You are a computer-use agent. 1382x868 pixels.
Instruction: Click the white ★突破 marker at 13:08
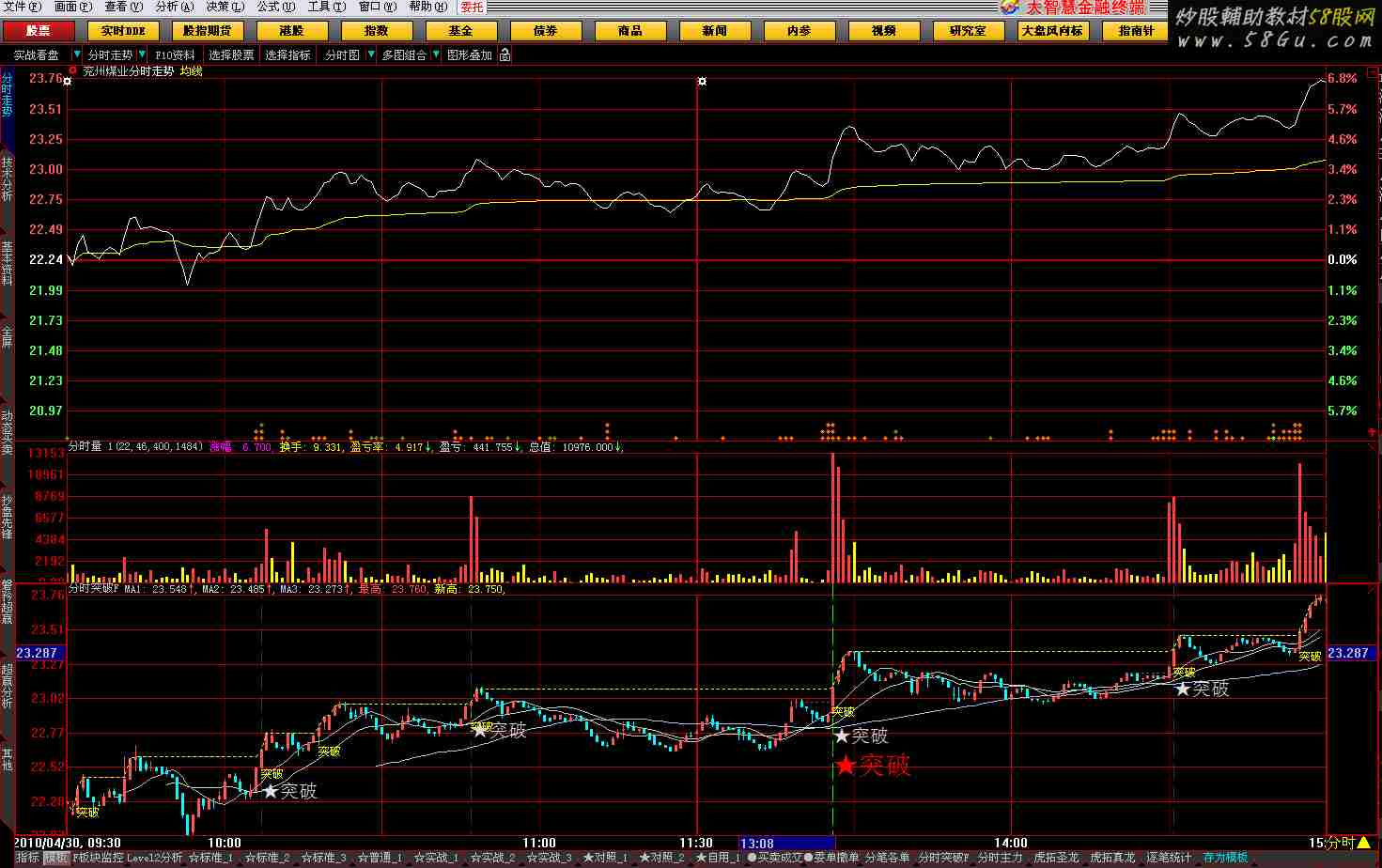pos(861,736)
